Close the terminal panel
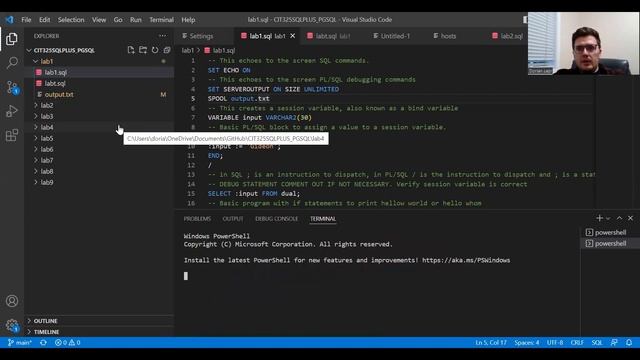The height and width of the screenshot is (360, 640). (631, 218)
